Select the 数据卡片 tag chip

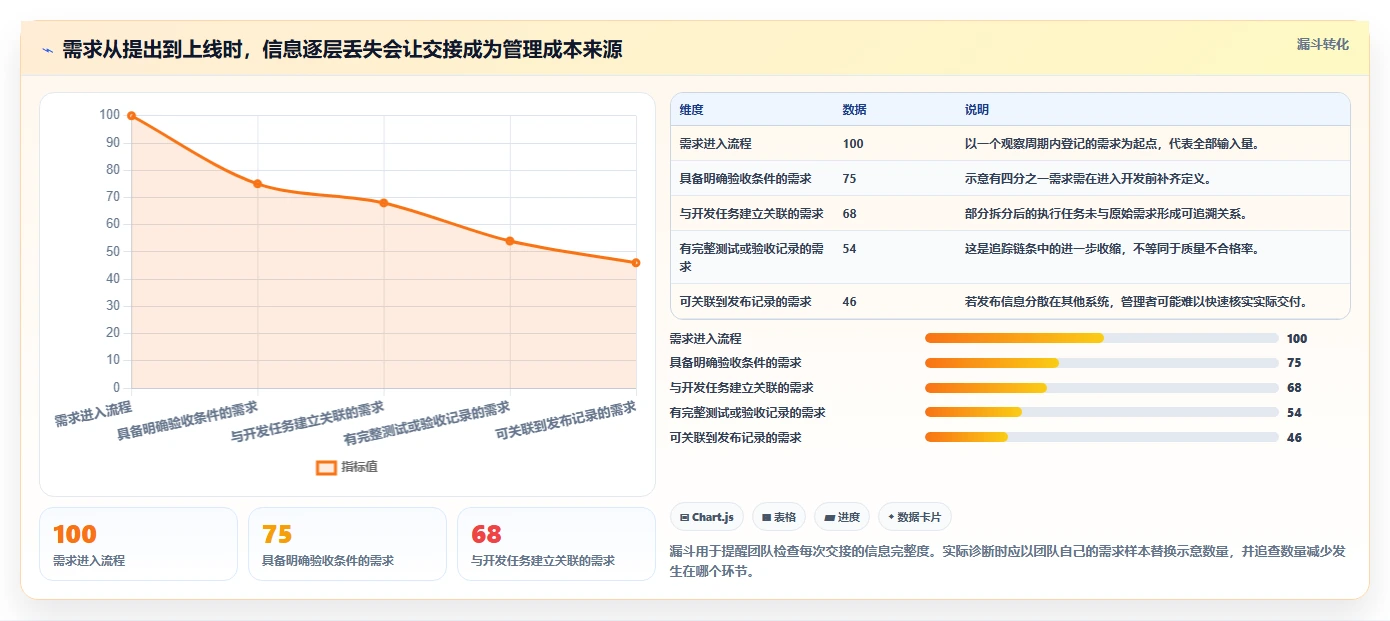(915, 517)
